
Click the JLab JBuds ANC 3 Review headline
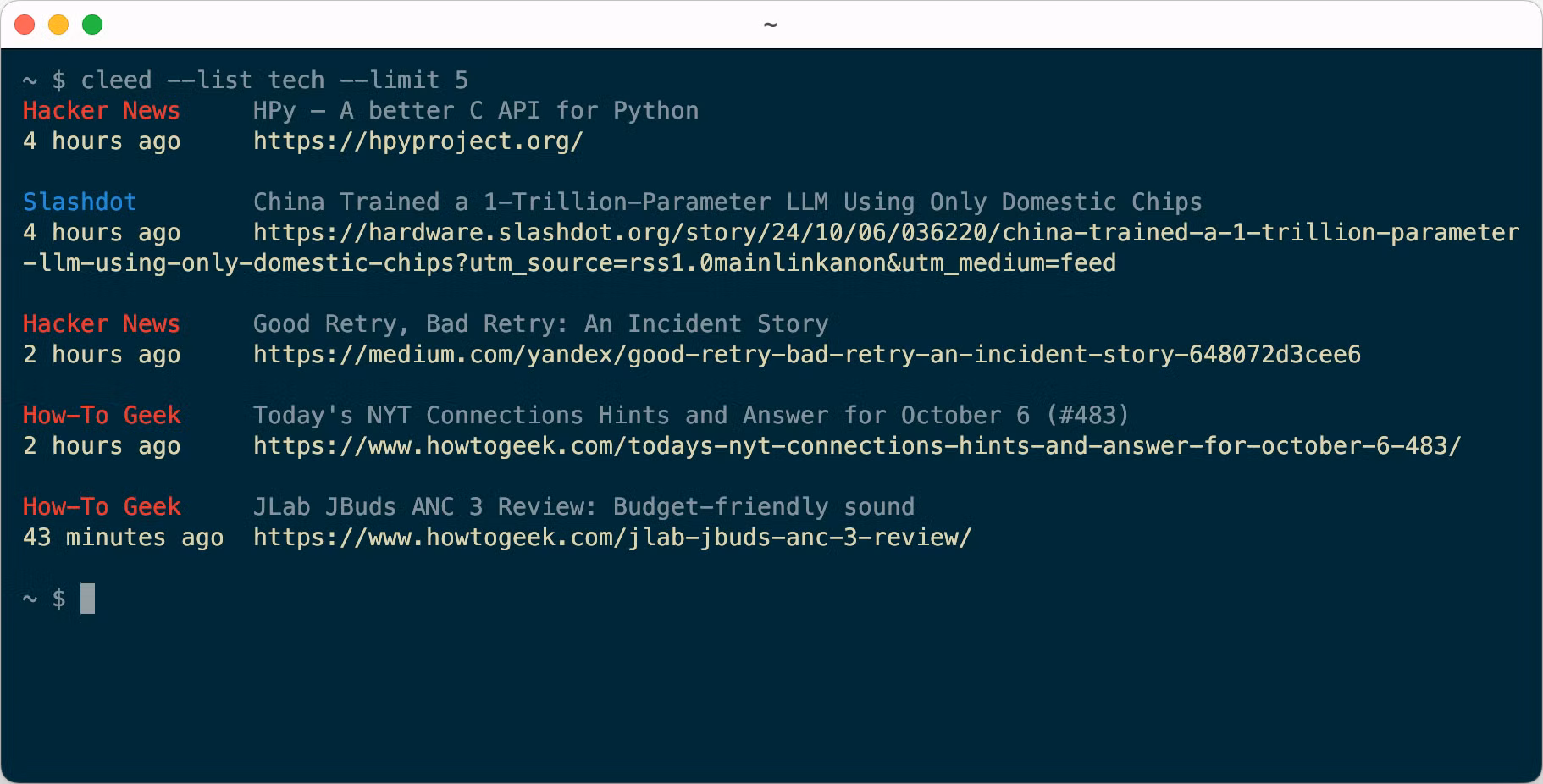(583, 507)
